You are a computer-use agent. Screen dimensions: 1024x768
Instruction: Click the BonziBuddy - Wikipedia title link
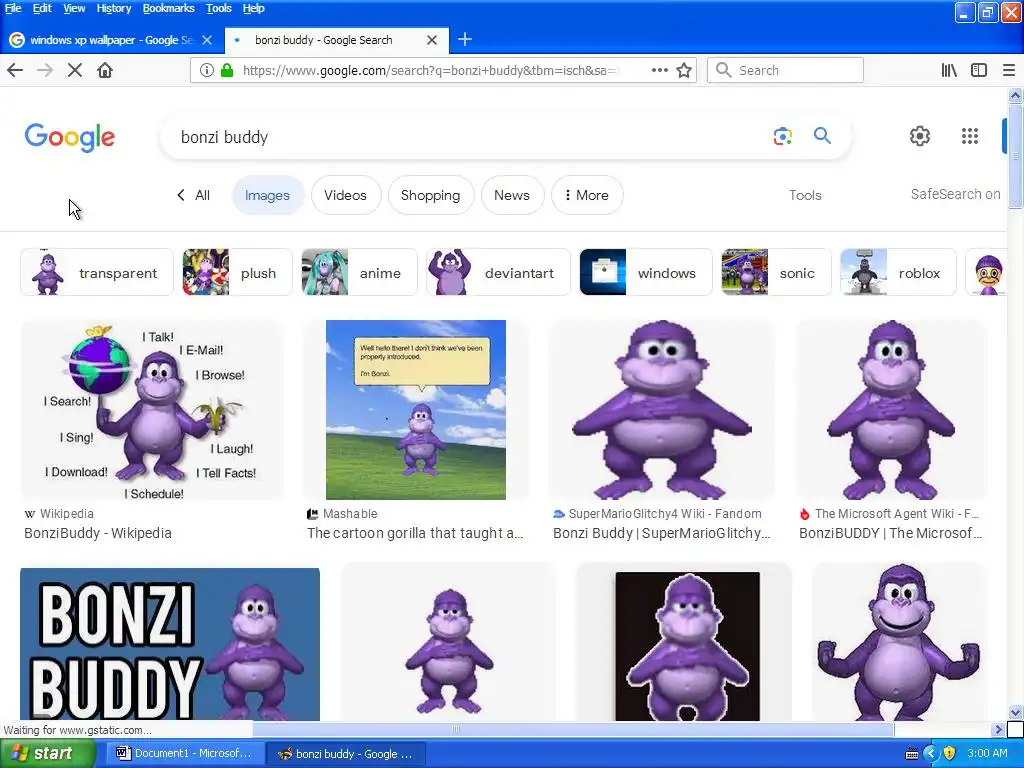click(98, 533)
